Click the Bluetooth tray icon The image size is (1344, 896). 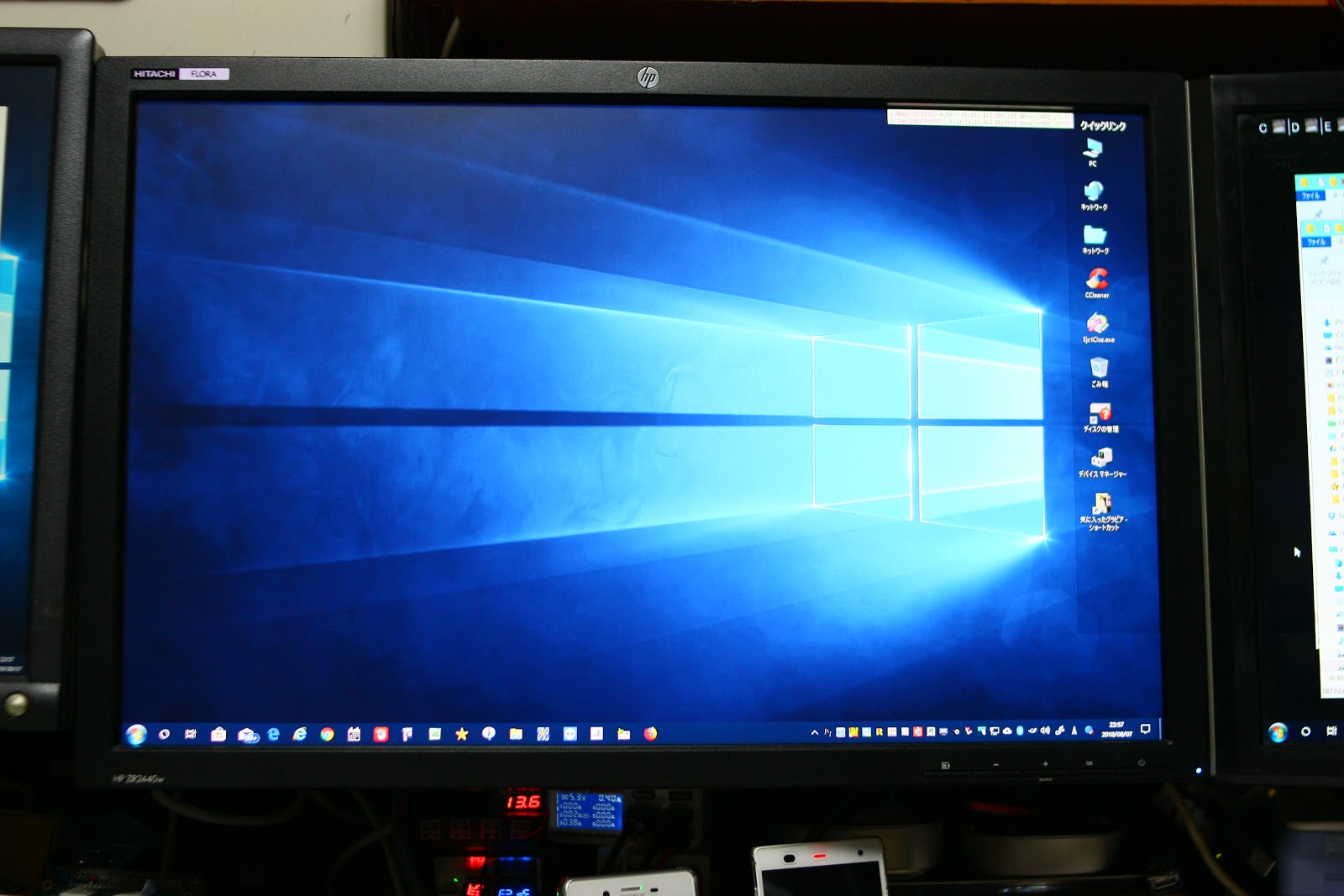[x=1020, y=731]
